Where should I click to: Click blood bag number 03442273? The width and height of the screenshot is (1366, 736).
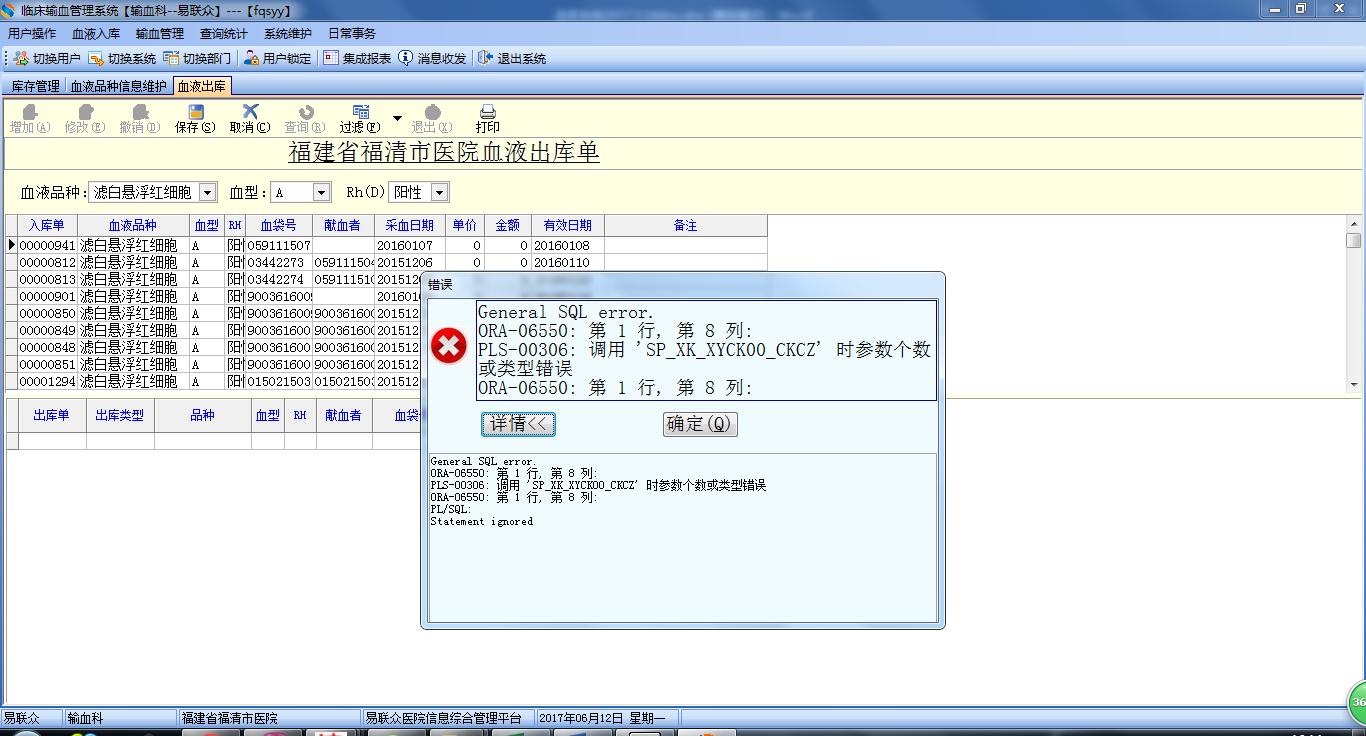tap(279, 262)
